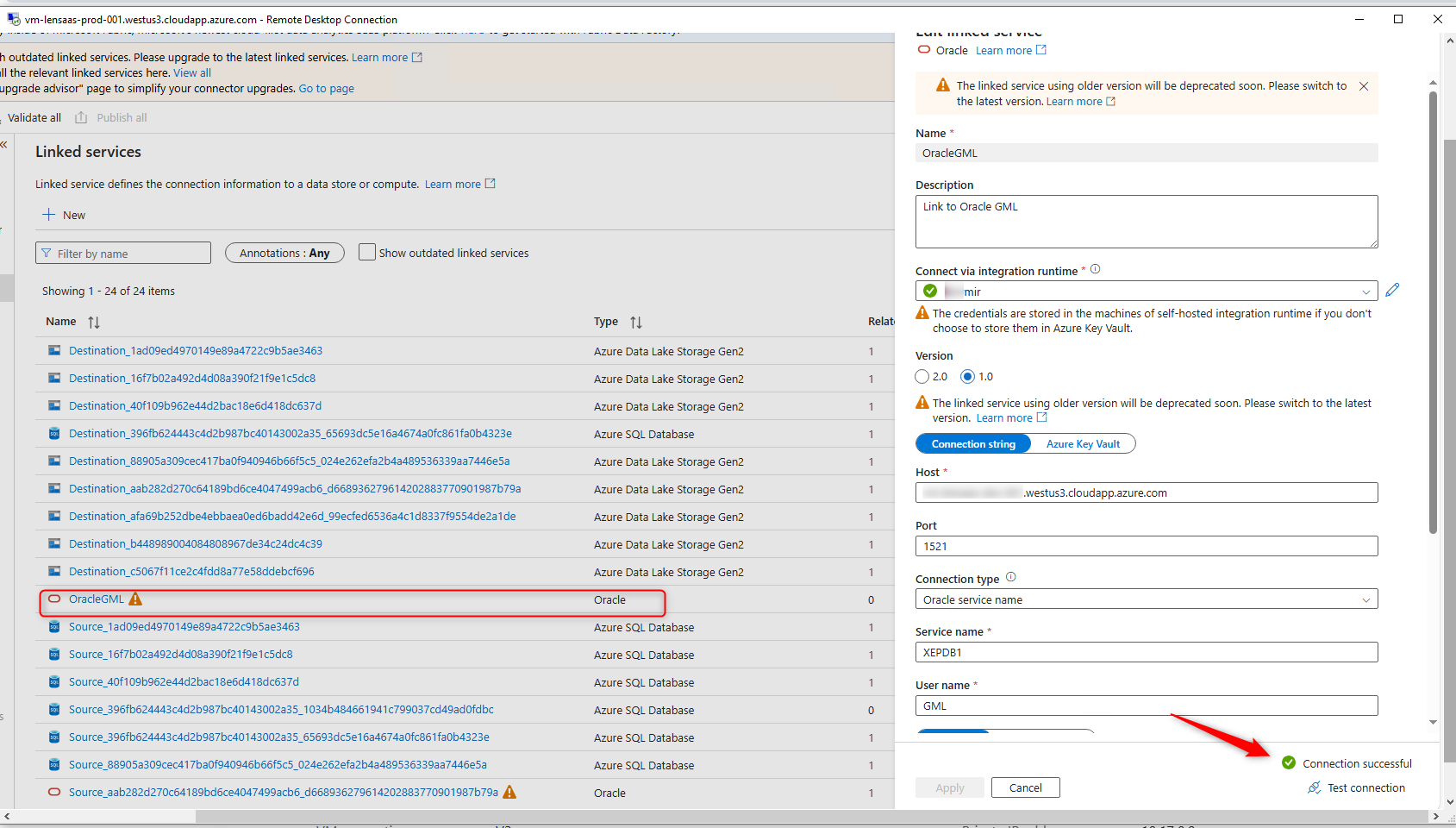This screenshot has height=828, width=1456.
Task: Click the User name field GML
Action: [x=1147, y=706]
